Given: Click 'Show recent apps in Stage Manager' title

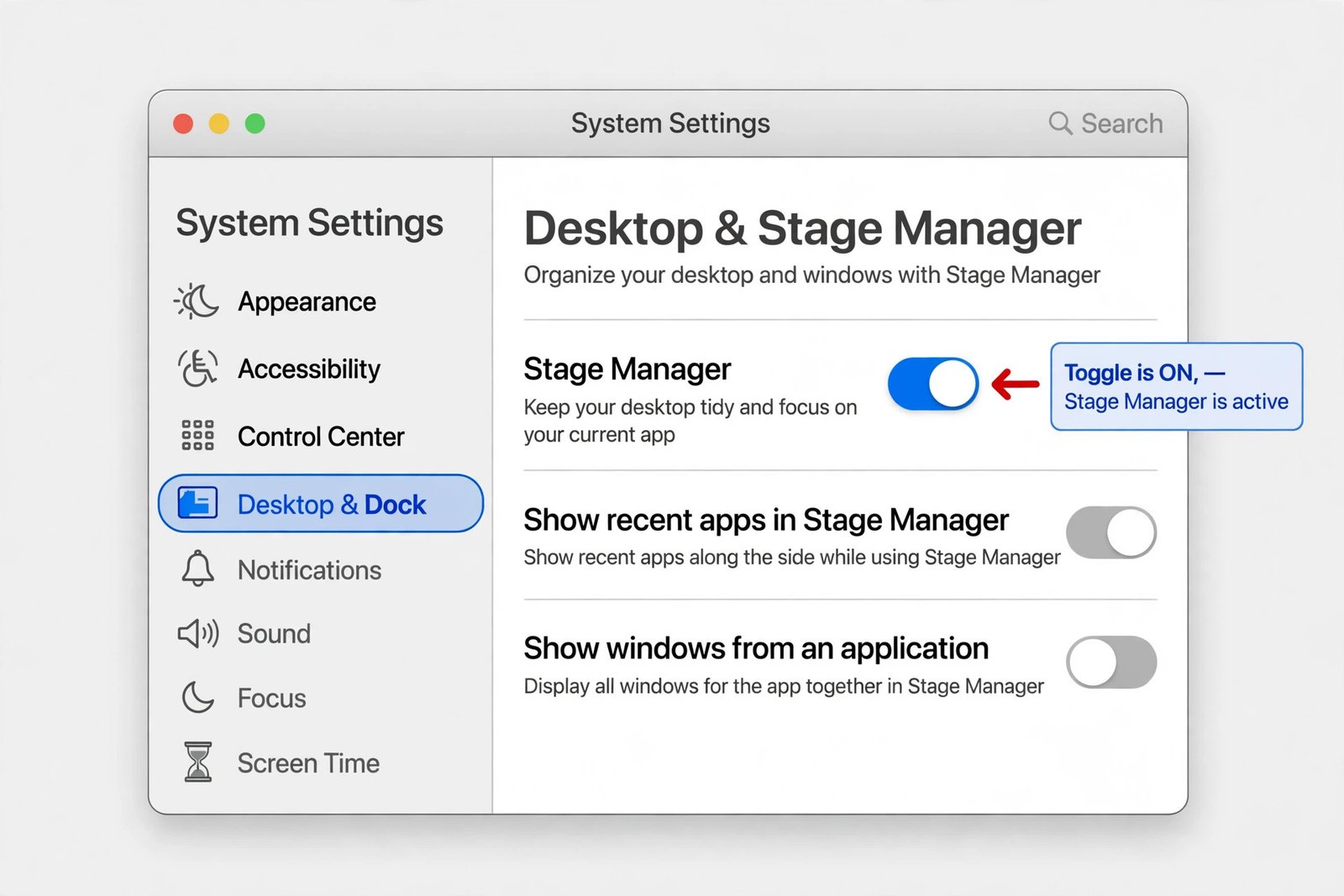Looking at the screenshot, I should coord(766,521).
